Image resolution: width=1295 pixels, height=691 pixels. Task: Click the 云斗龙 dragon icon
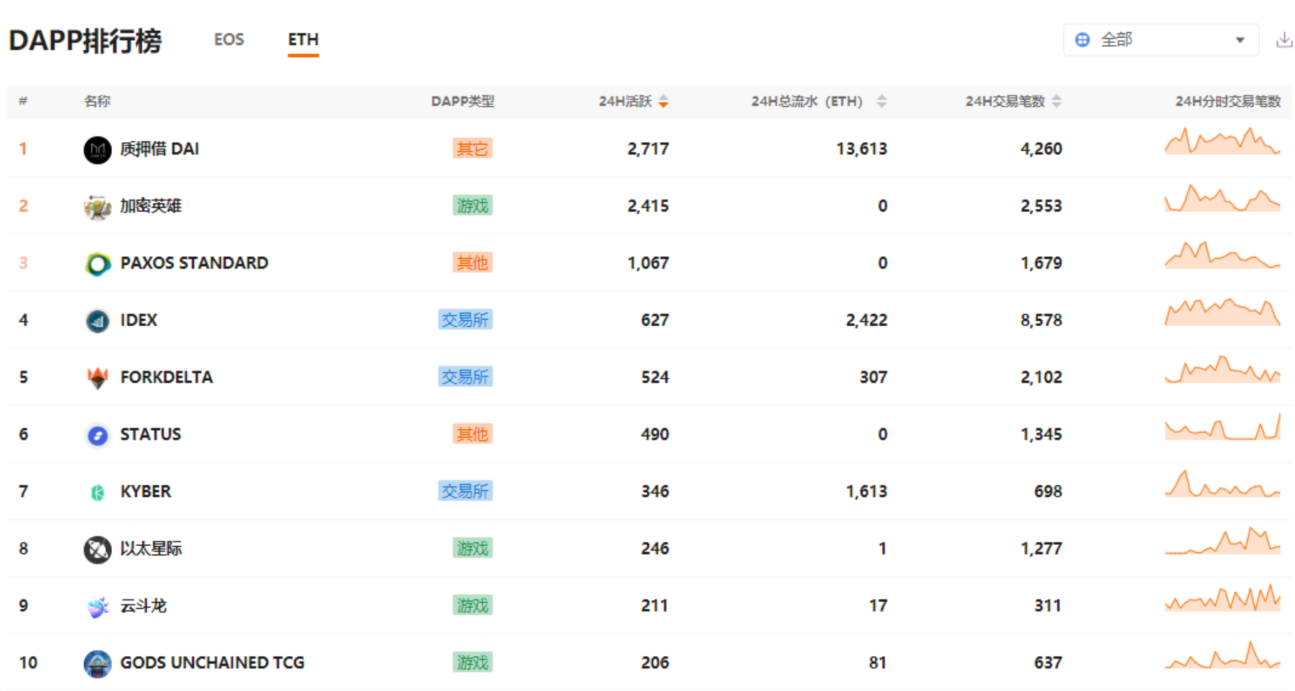(97, 605)
